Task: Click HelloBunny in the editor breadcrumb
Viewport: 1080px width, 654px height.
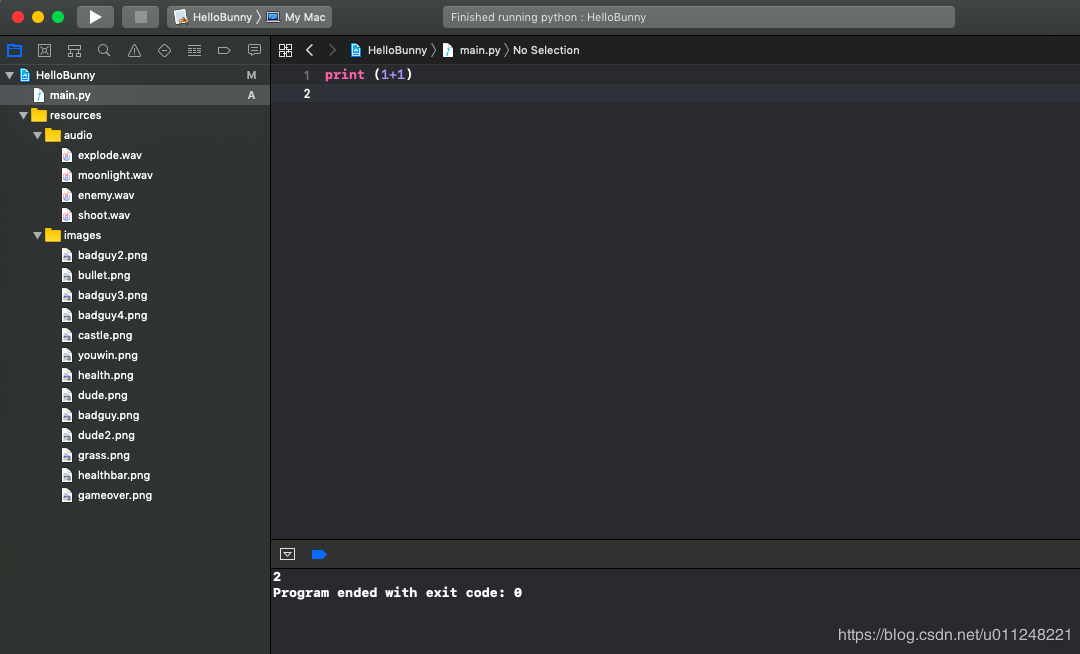Action: 389,50
